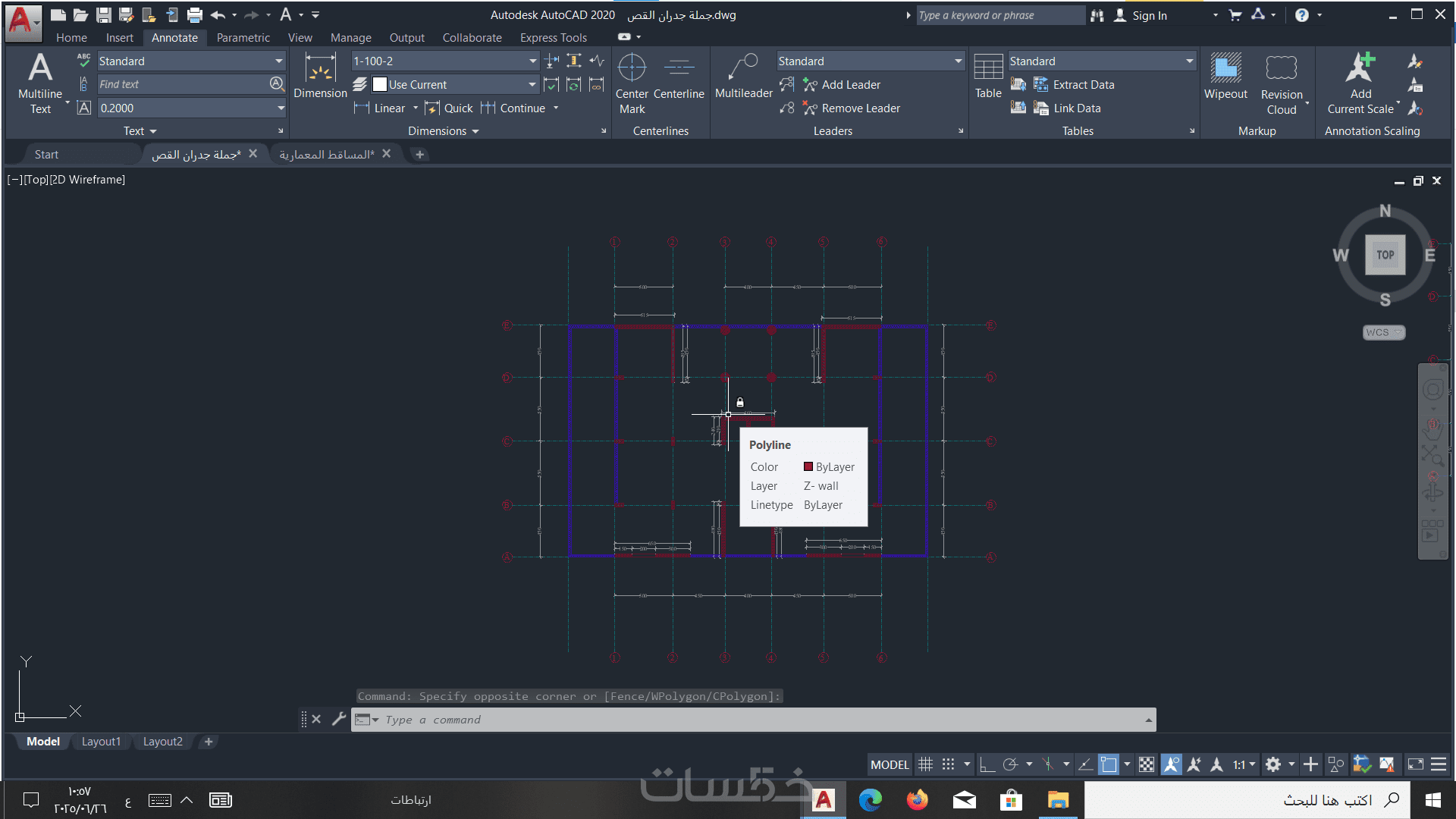Open the 1-100-2 dimension style dropdown

pyautogui.click(x=532, y=61)
